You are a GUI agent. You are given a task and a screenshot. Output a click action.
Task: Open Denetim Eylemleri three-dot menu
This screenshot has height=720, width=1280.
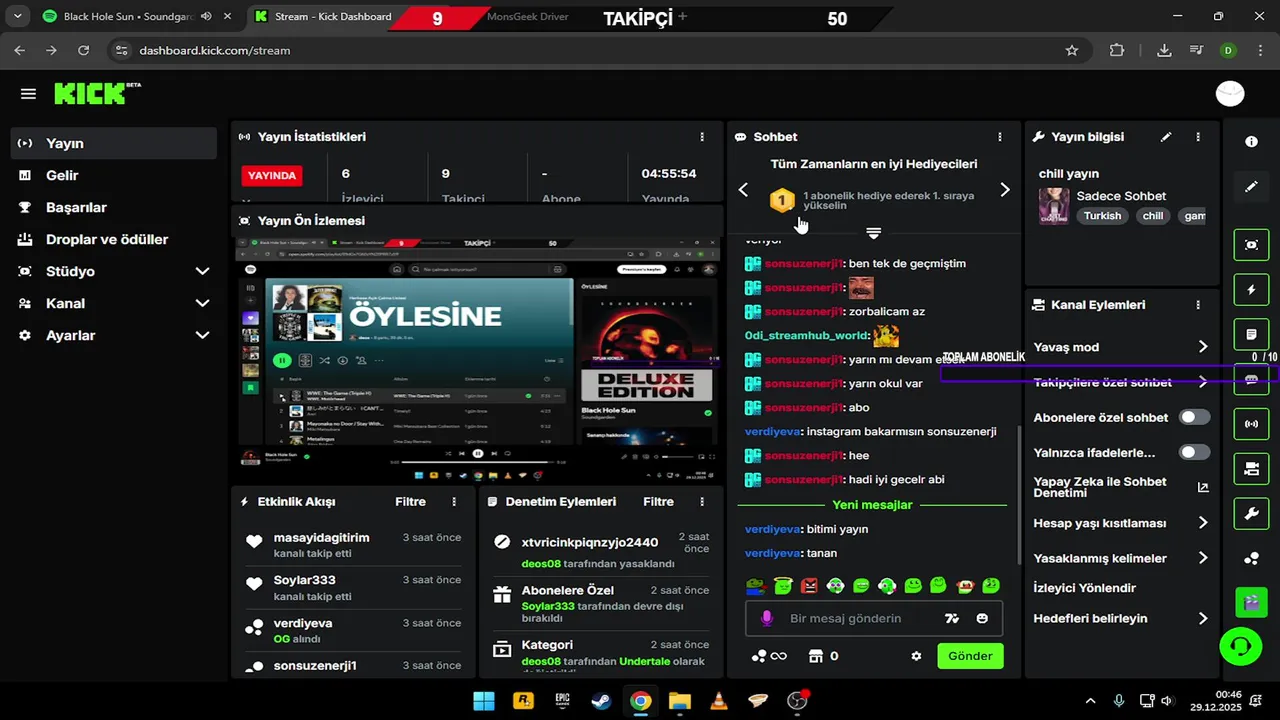click(703, 502)
